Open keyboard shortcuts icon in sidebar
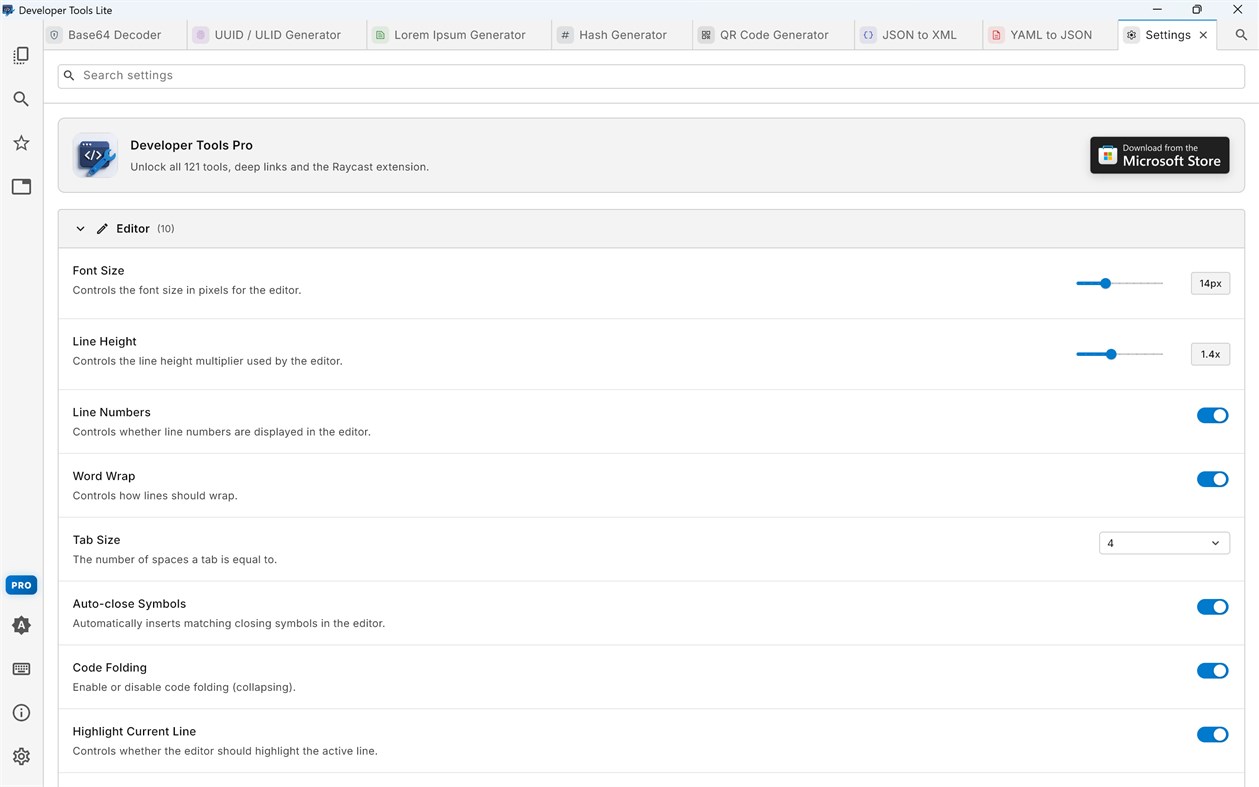This screenshot has height=787, width=1259. (21, 669)
